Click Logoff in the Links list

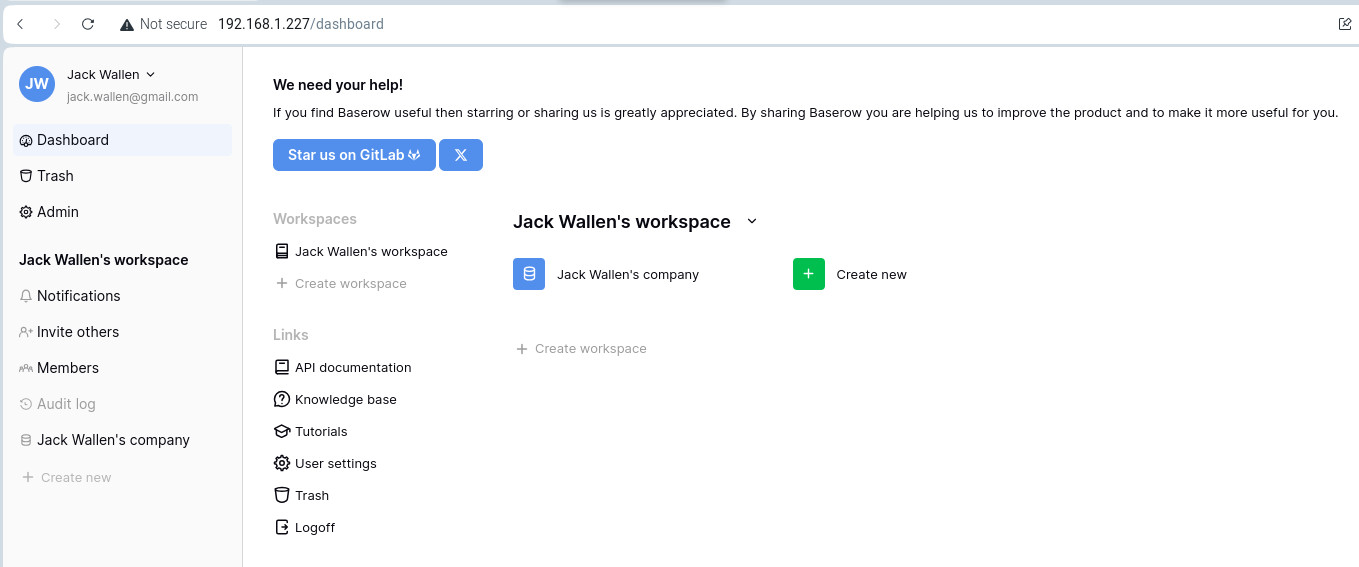click(x=314, y=527)
